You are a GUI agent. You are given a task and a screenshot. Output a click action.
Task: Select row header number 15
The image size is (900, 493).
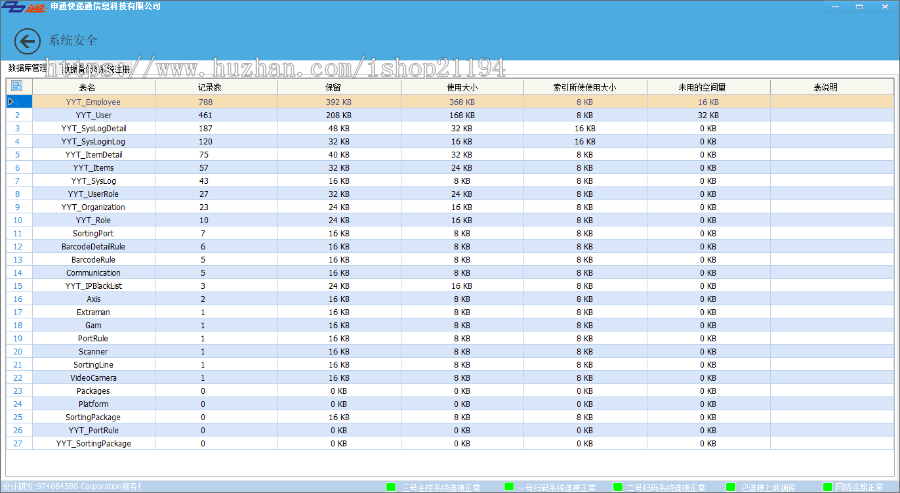[17, 286]
